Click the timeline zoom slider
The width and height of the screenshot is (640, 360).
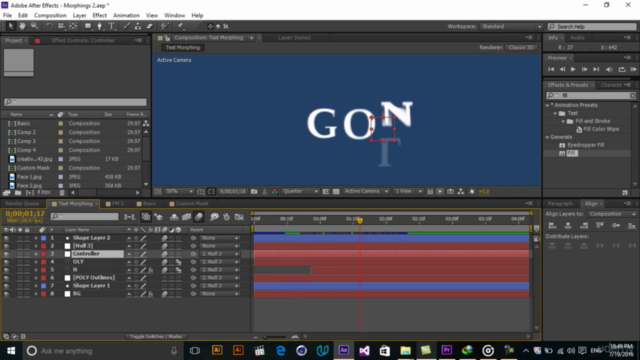coord(275,337)
